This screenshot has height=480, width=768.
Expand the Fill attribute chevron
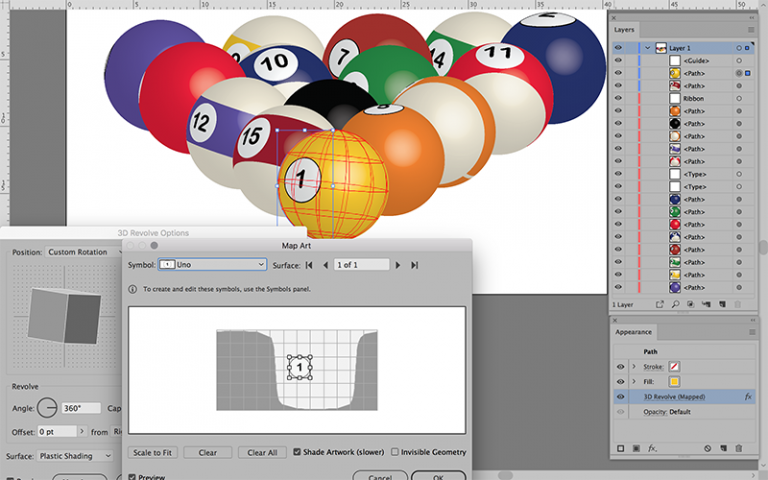click(634, 382)
